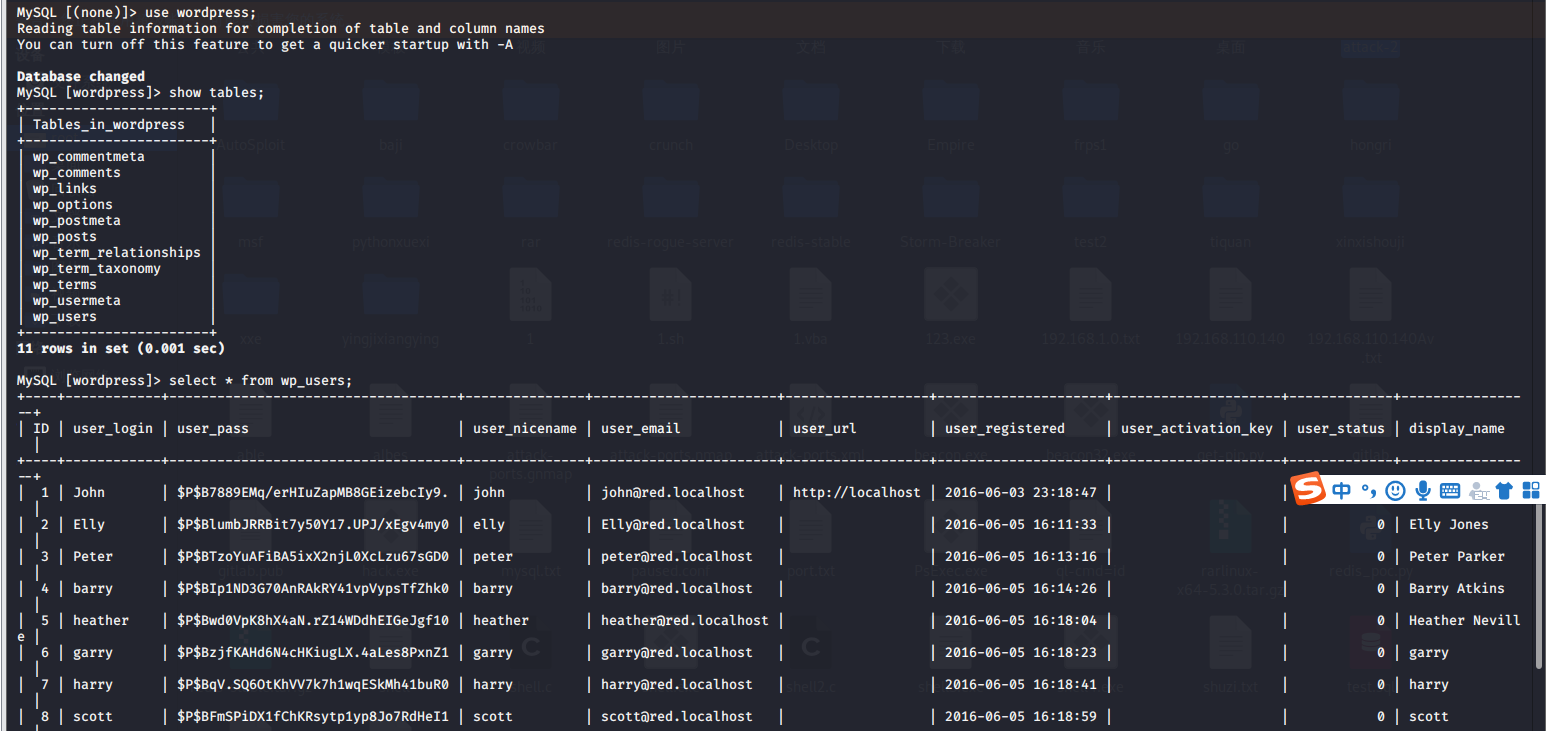Click scott@red.localhost email cell

(677, 716)
